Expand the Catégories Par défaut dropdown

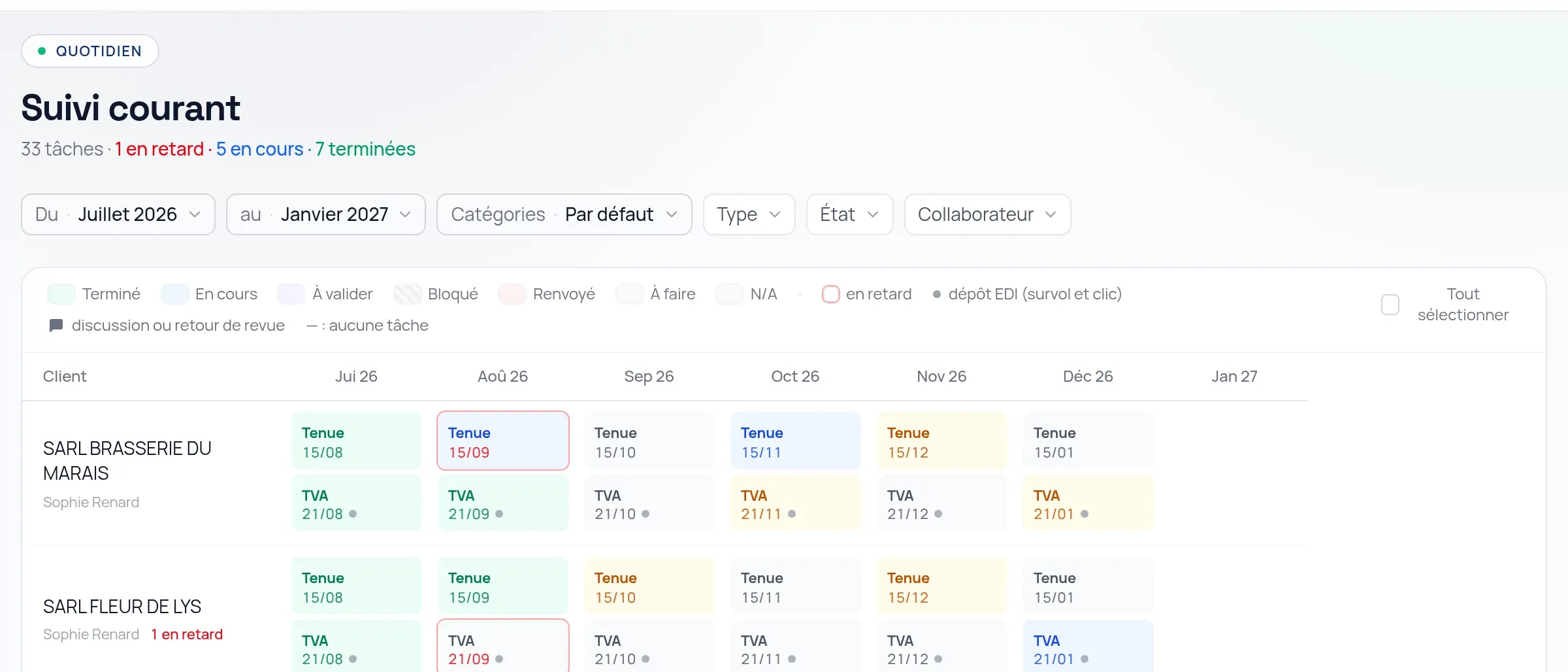(564, 214)
